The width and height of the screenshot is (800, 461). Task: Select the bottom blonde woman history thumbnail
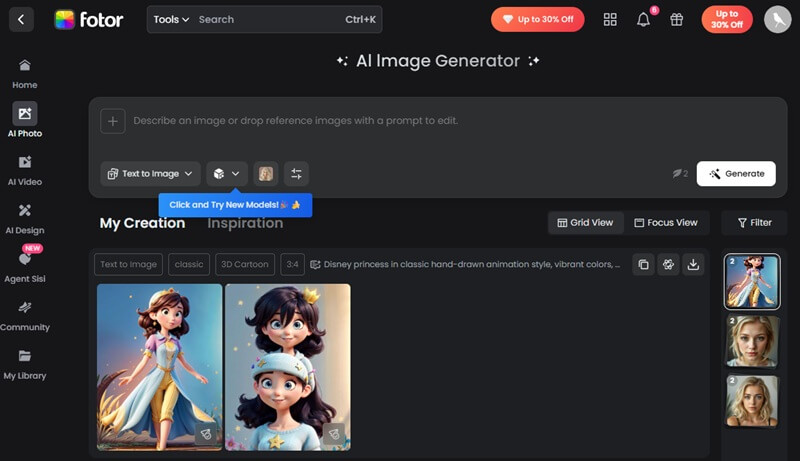752,401
